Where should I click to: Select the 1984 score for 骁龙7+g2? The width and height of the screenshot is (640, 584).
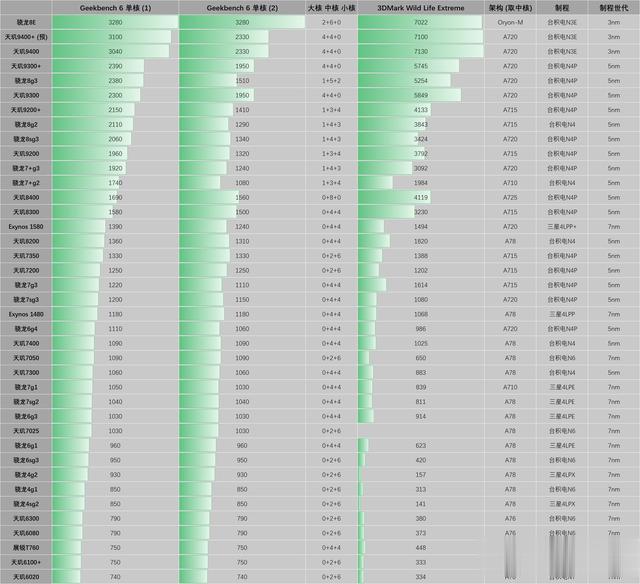pos(421,183)
